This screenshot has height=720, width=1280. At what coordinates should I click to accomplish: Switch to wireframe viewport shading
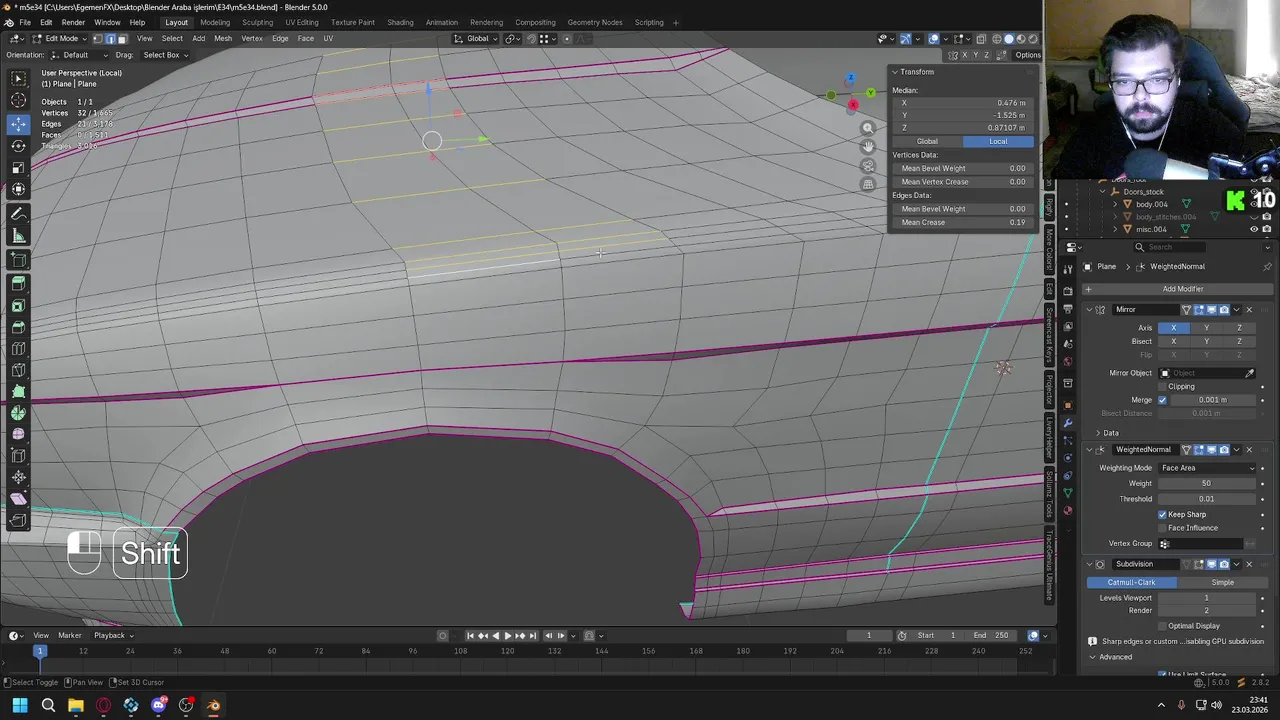coord(996,39)
